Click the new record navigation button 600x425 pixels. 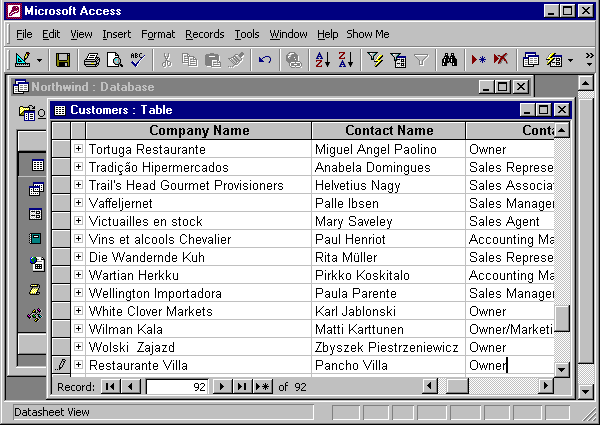point(262,386)
